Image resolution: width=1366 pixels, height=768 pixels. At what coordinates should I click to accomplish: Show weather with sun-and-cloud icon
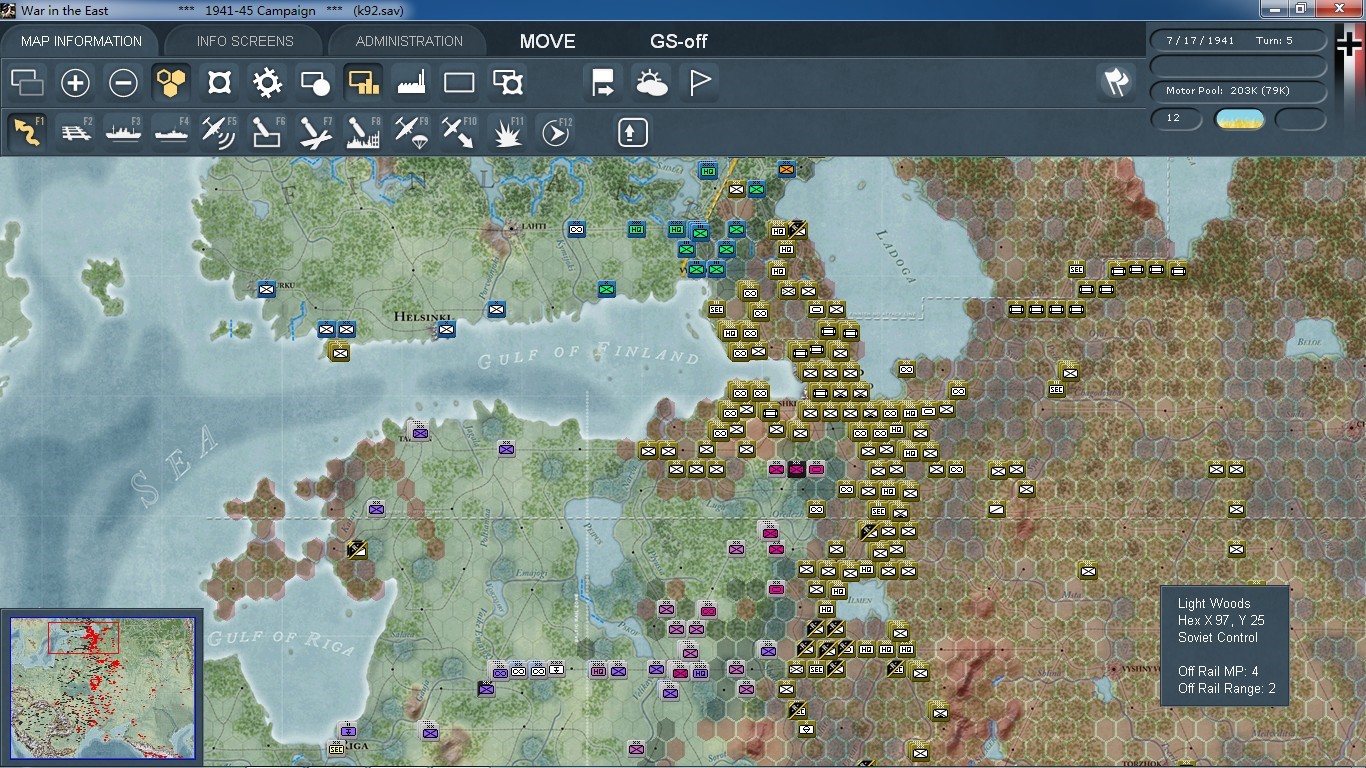[652, 83]
